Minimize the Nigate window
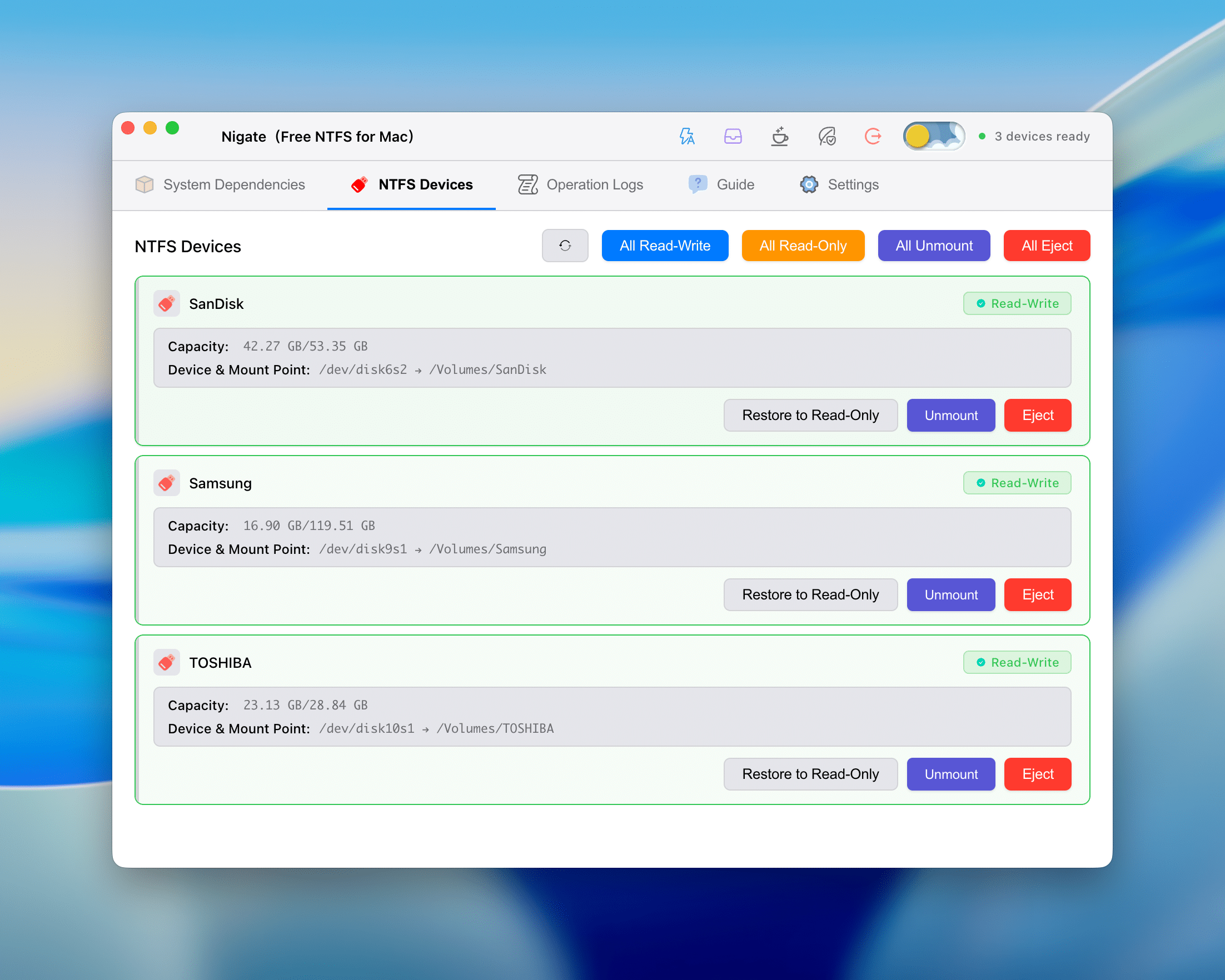 tap(150, 128)
